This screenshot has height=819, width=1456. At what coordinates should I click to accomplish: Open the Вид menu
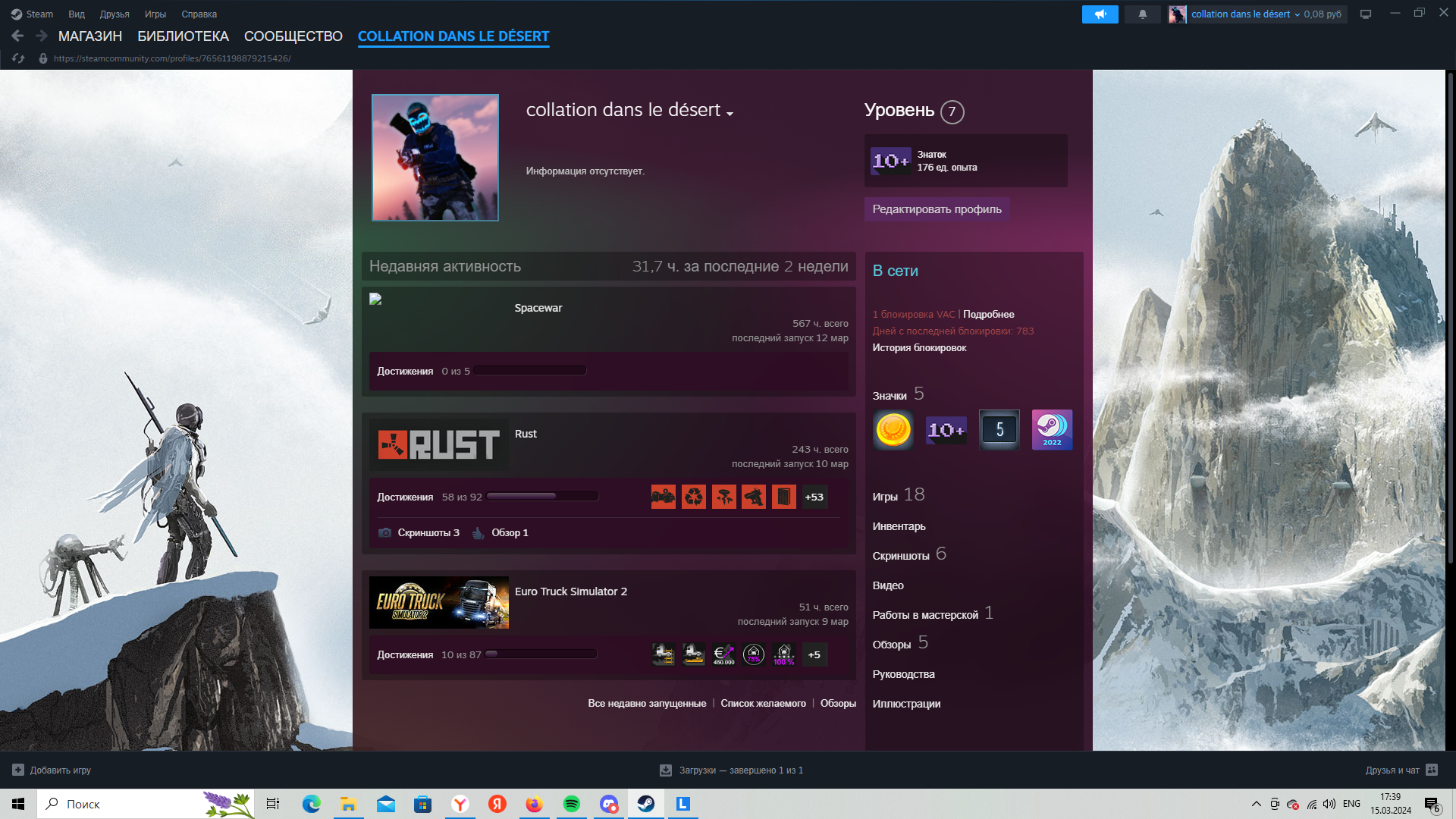point(77,14)
